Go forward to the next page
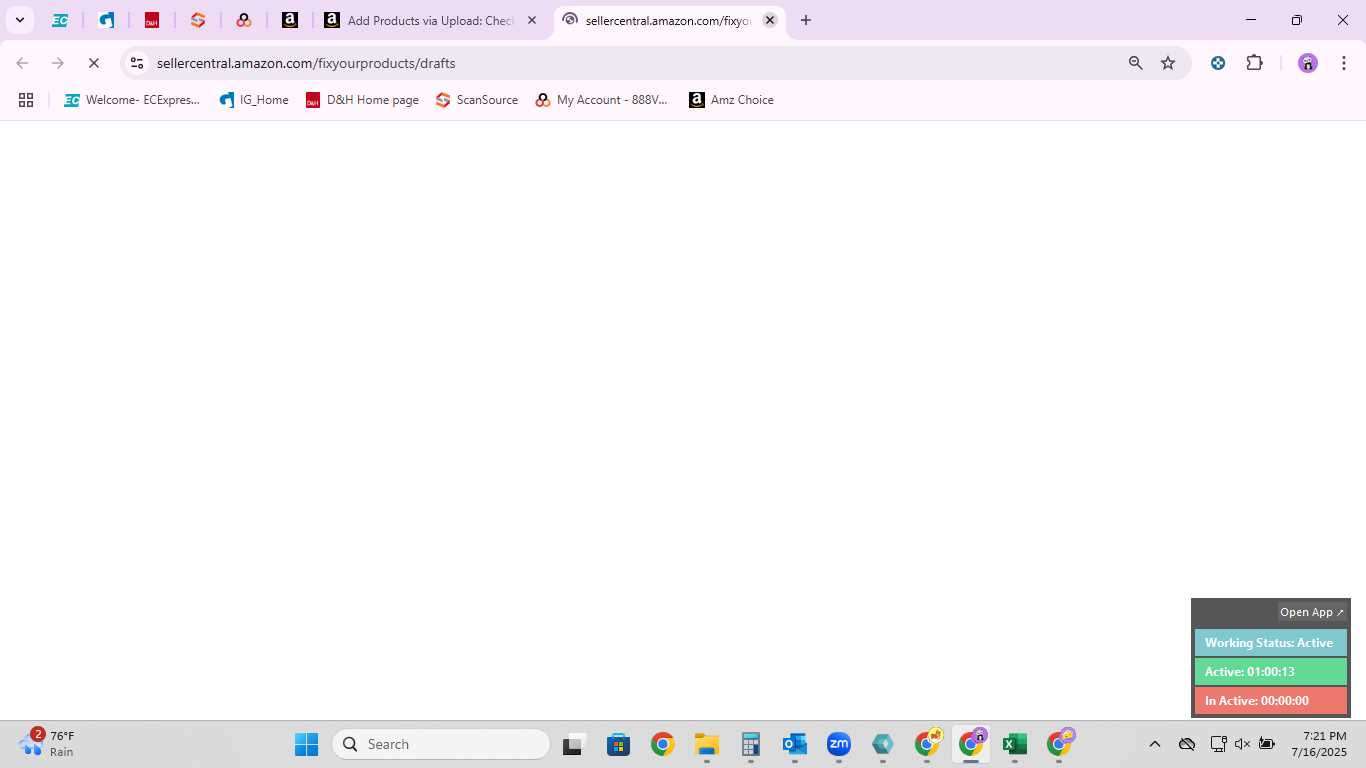Image resolution: width=1366 pixels, height=768 pixels. (x=58, y=63)
